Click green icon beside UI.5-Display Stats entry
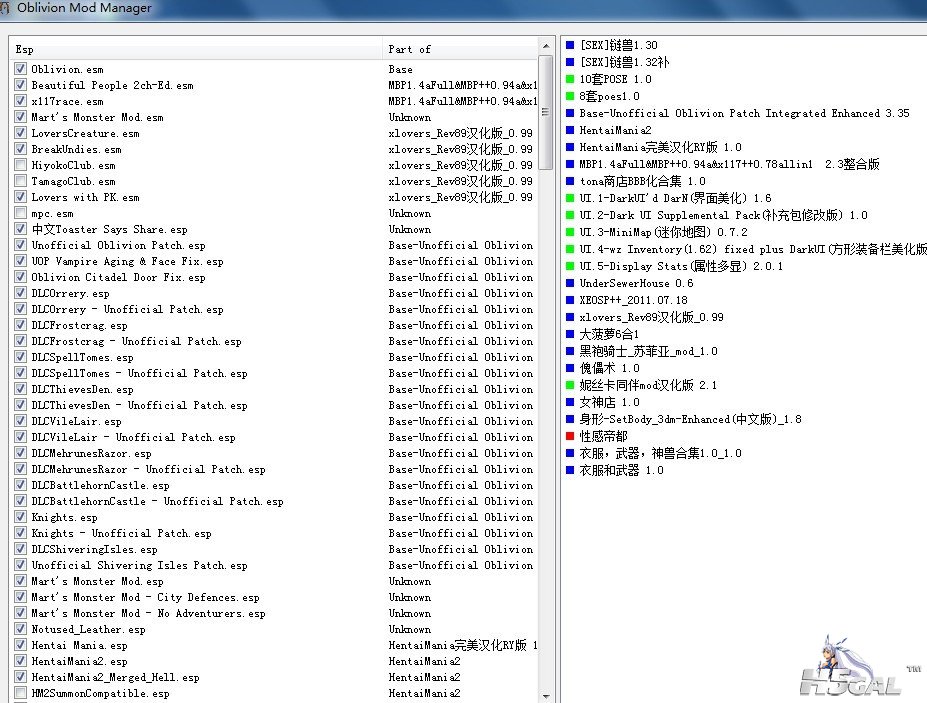Image resolution: width=927 pixels, height=703 pixels. [570, 266]
